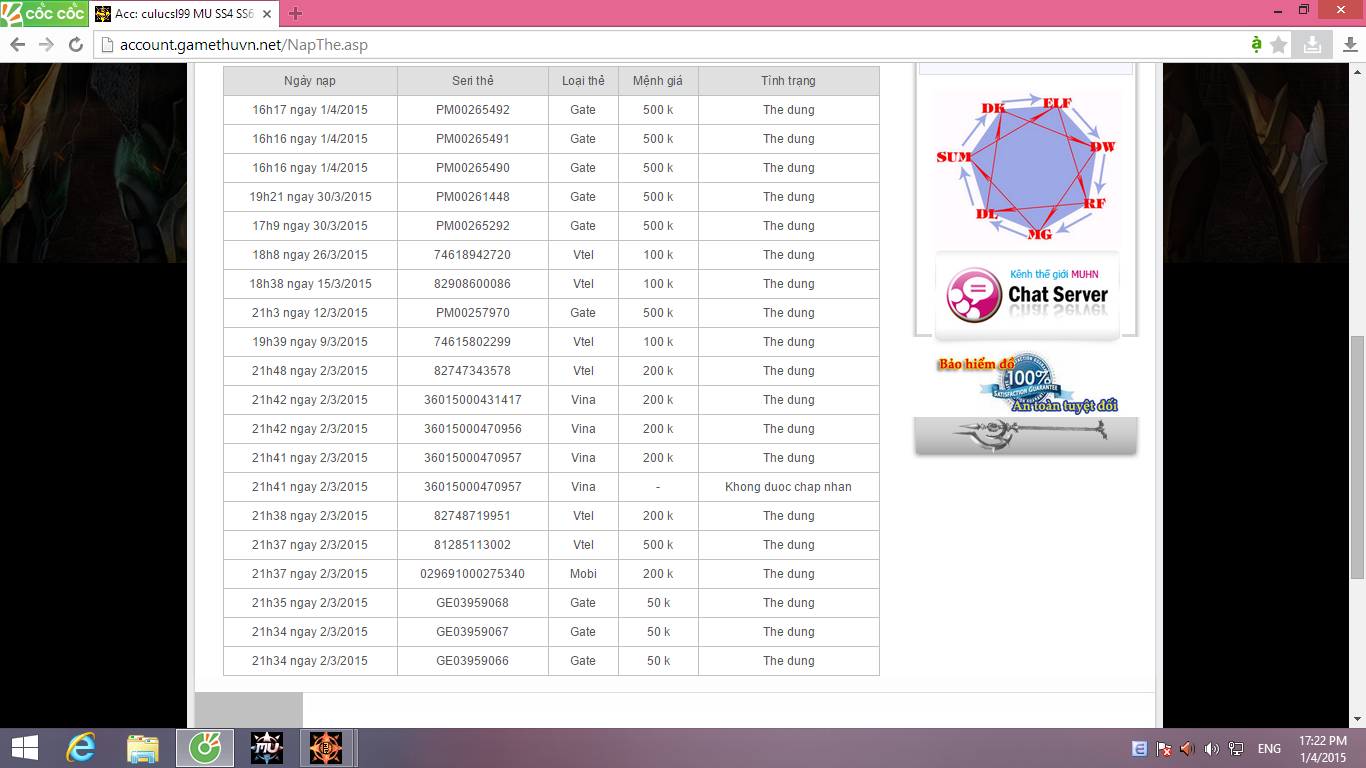Open Windows Start button
This screenshot has width=1366, height=768.
click(24, 748)
